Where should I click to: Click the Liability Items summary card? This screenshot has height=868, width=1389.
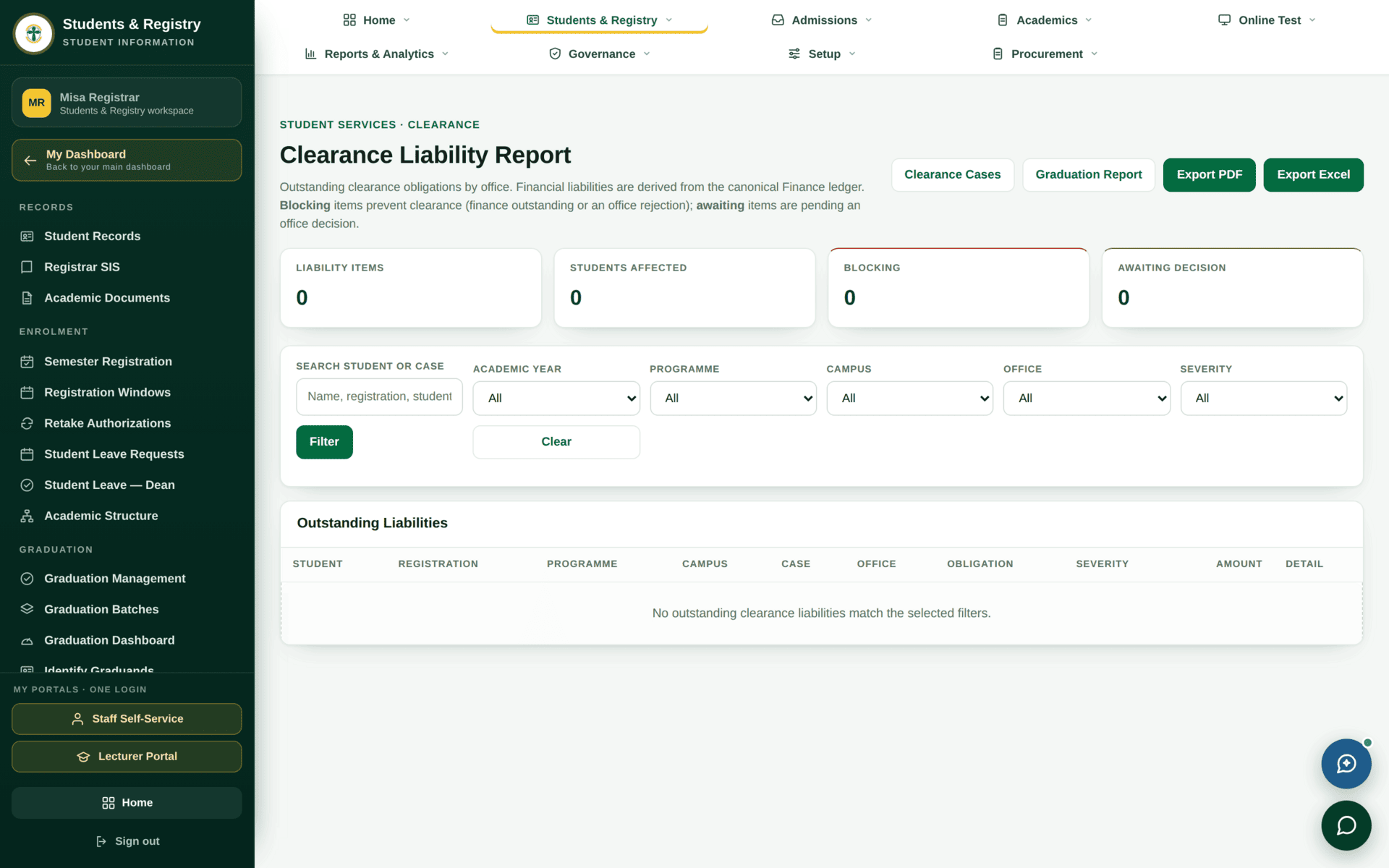[411, 288]
